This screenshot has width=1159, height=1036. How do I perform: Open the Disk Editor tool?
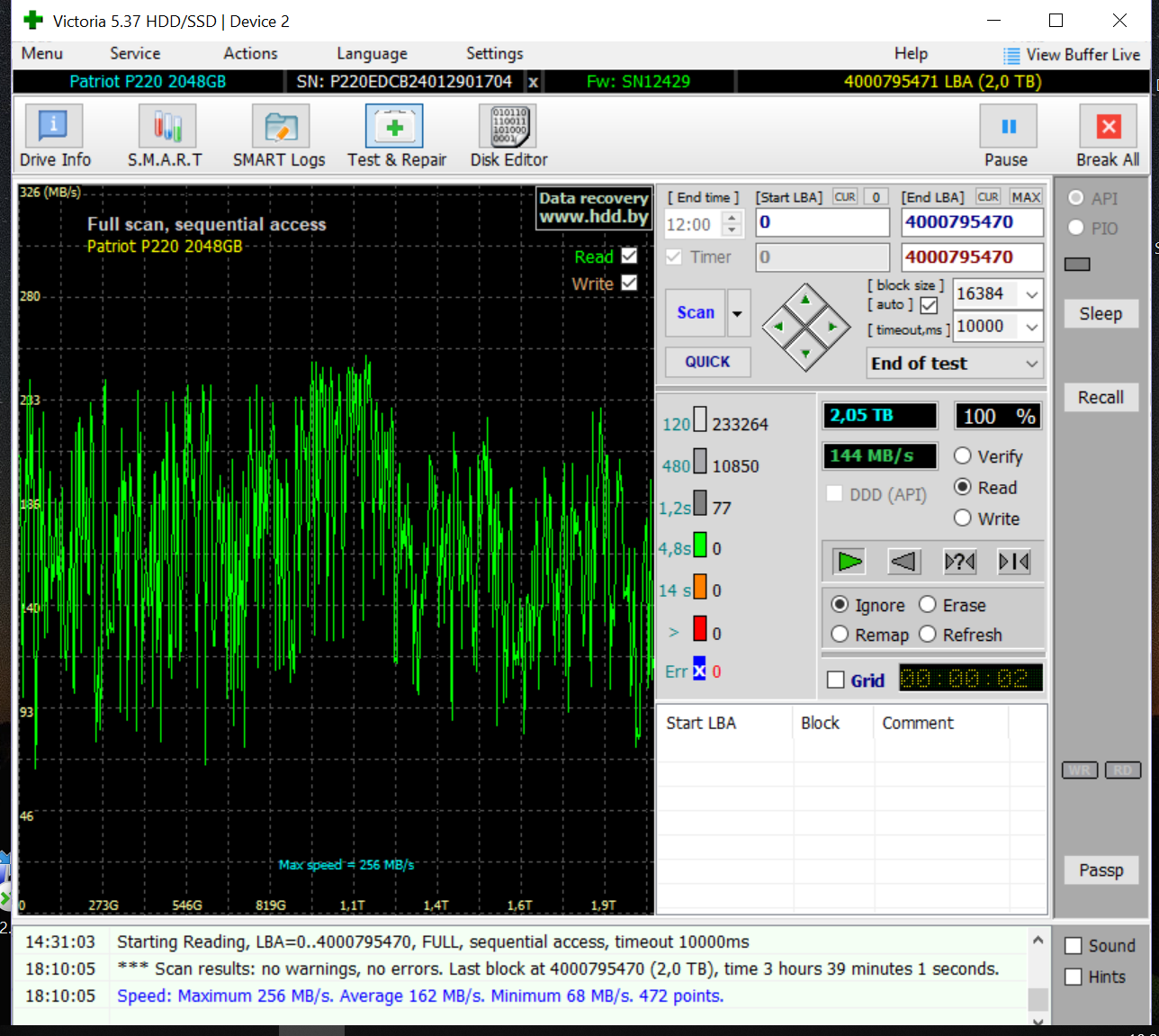tap(508, 127)
